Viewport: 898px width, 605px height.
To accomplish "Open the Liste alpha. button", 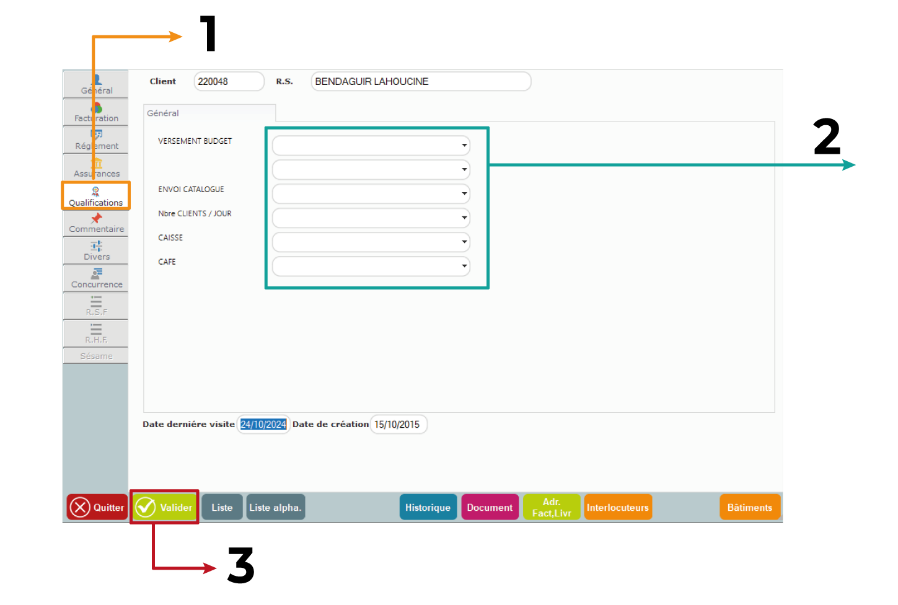I will click(275, 508).
